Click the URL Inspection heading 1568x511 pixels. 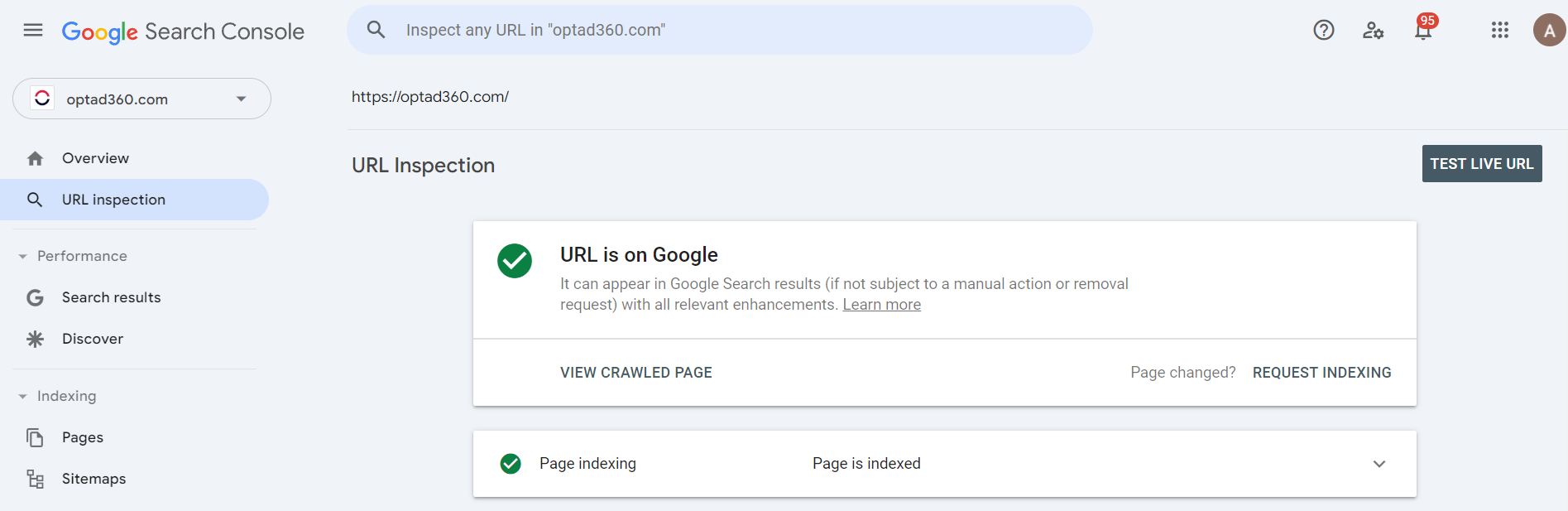point(424,166)
